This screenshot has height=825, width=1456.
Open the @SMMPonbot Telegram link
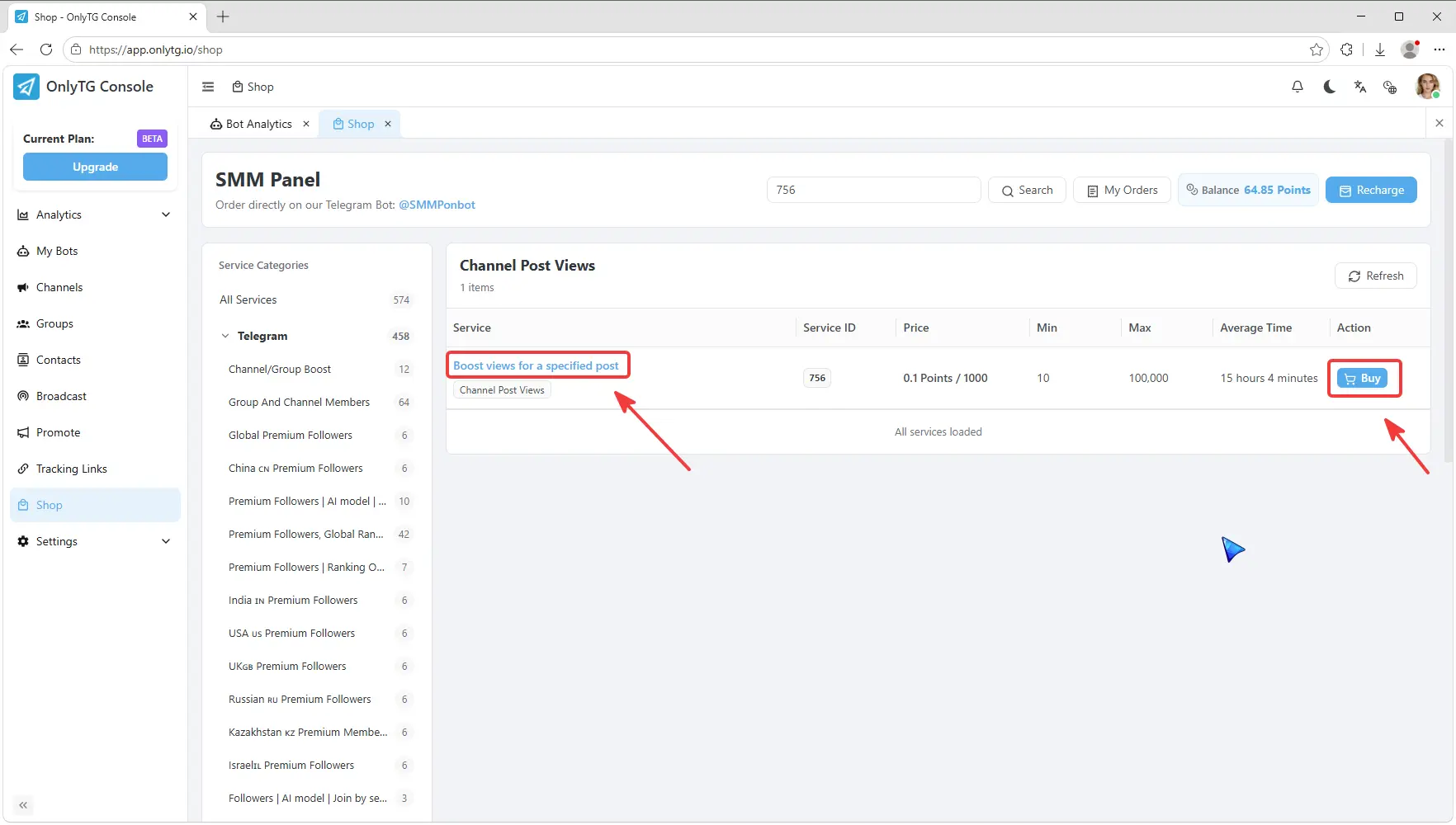pyautogui.click(x=437, y=205)
